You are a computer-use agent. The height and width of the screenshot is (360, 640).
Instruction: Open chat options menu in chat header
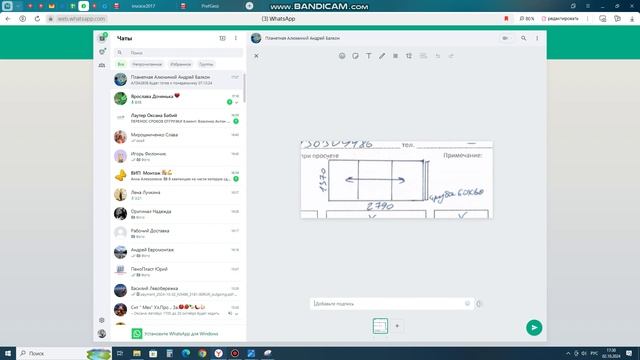[x=537, y=38]
